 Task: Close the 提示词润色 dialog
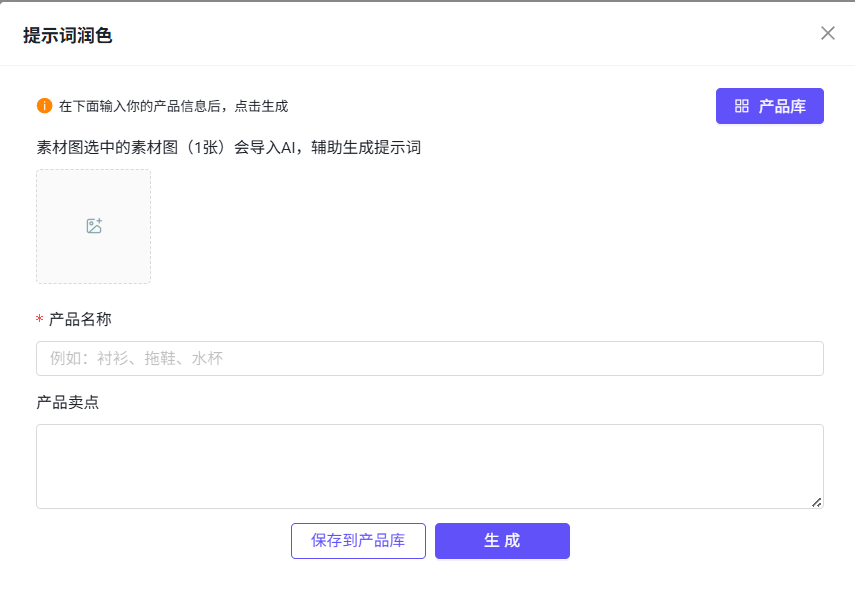point(827,33)
